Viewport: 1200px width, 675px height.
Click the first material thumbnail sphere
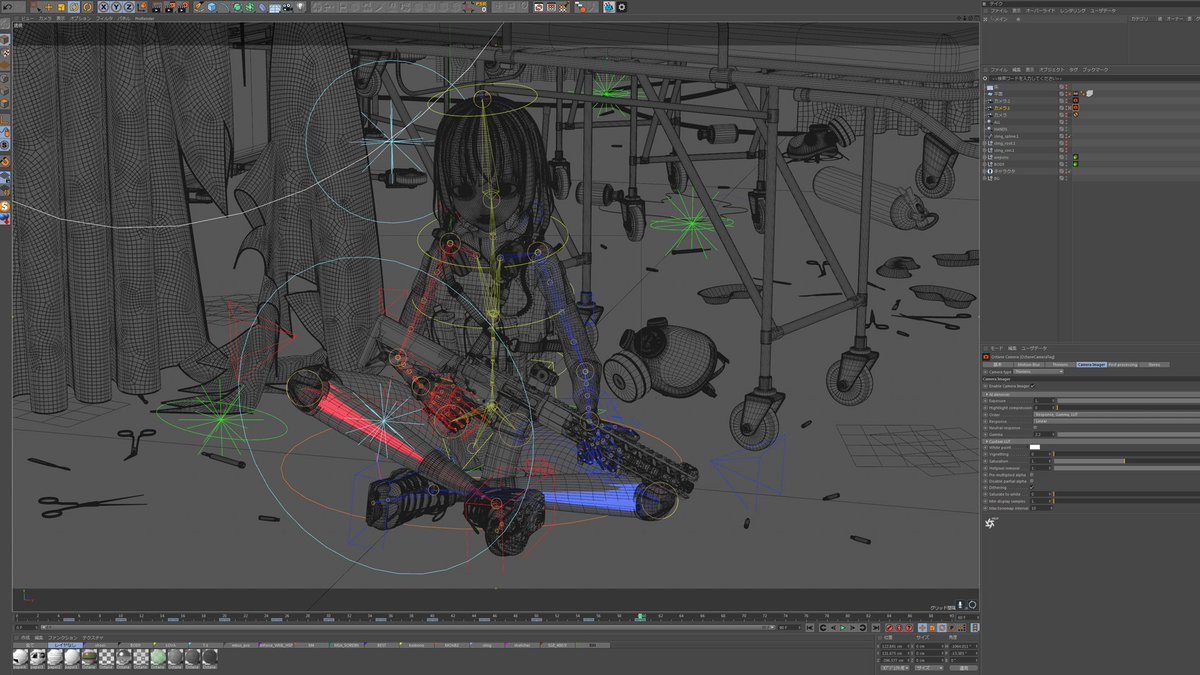pos(21,657)
